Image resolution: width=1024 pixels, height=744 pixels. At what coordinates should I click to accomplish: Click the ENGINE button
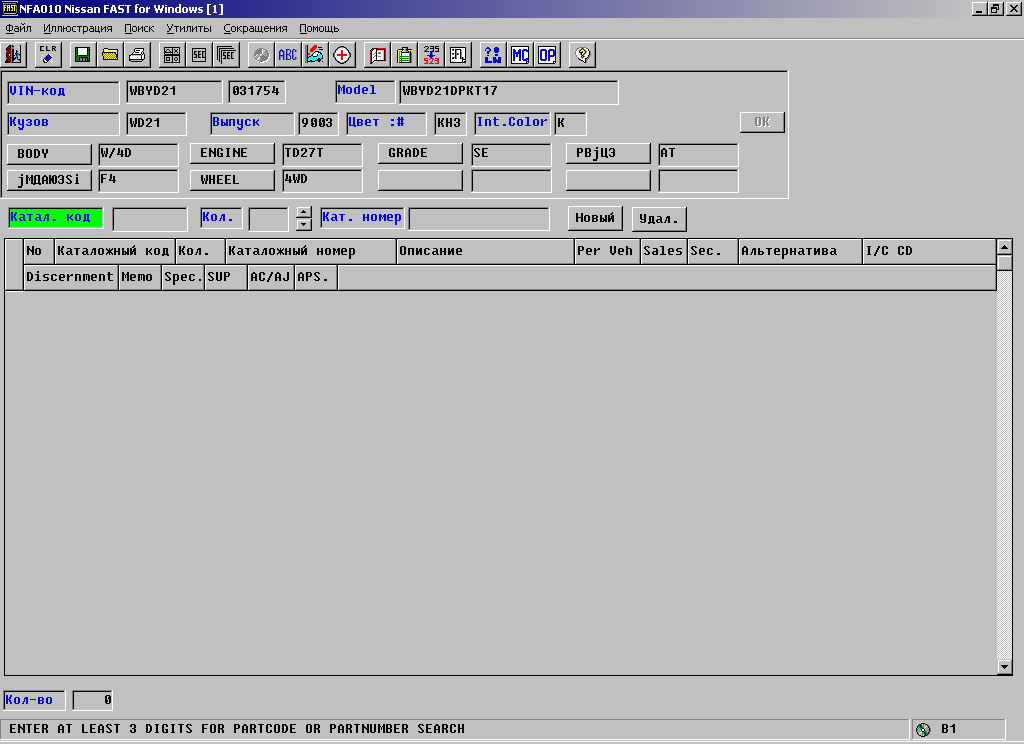232,153
